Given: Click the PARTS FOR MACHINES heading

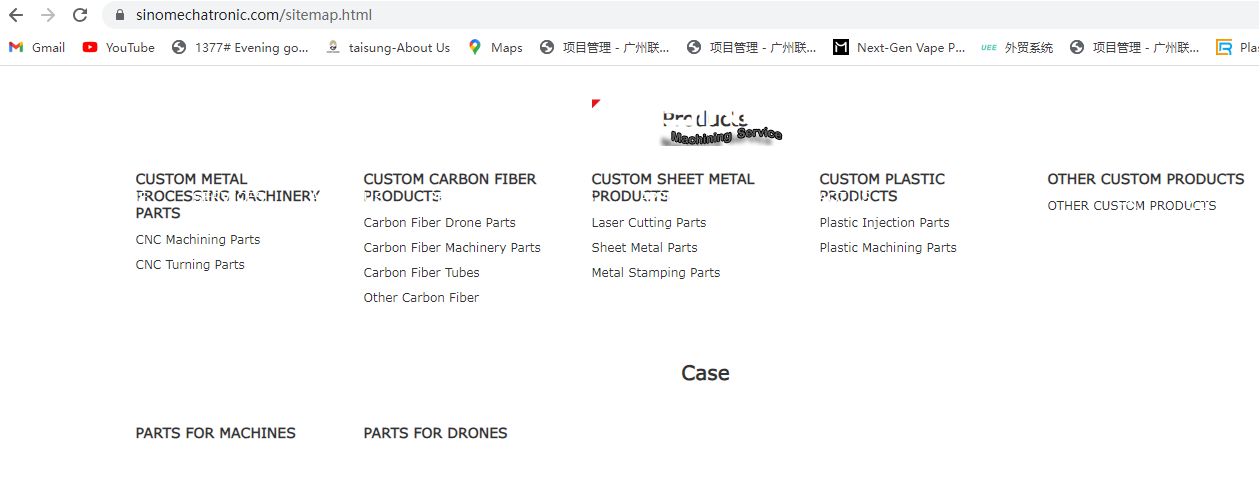Looking at the screenshot, I should pyautogui.click(x=216, y=433).
